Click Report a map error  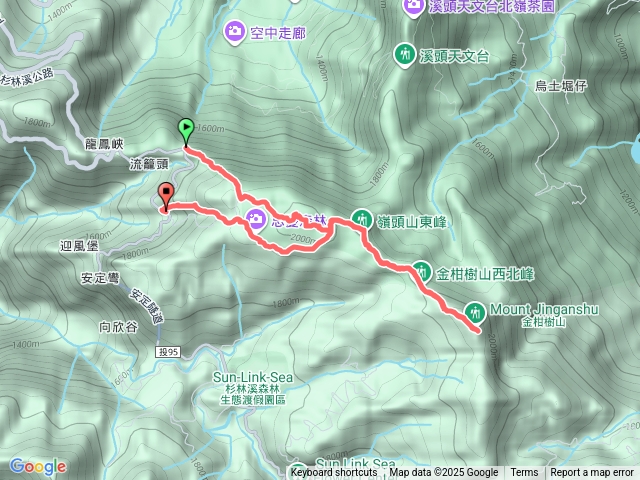592,473
